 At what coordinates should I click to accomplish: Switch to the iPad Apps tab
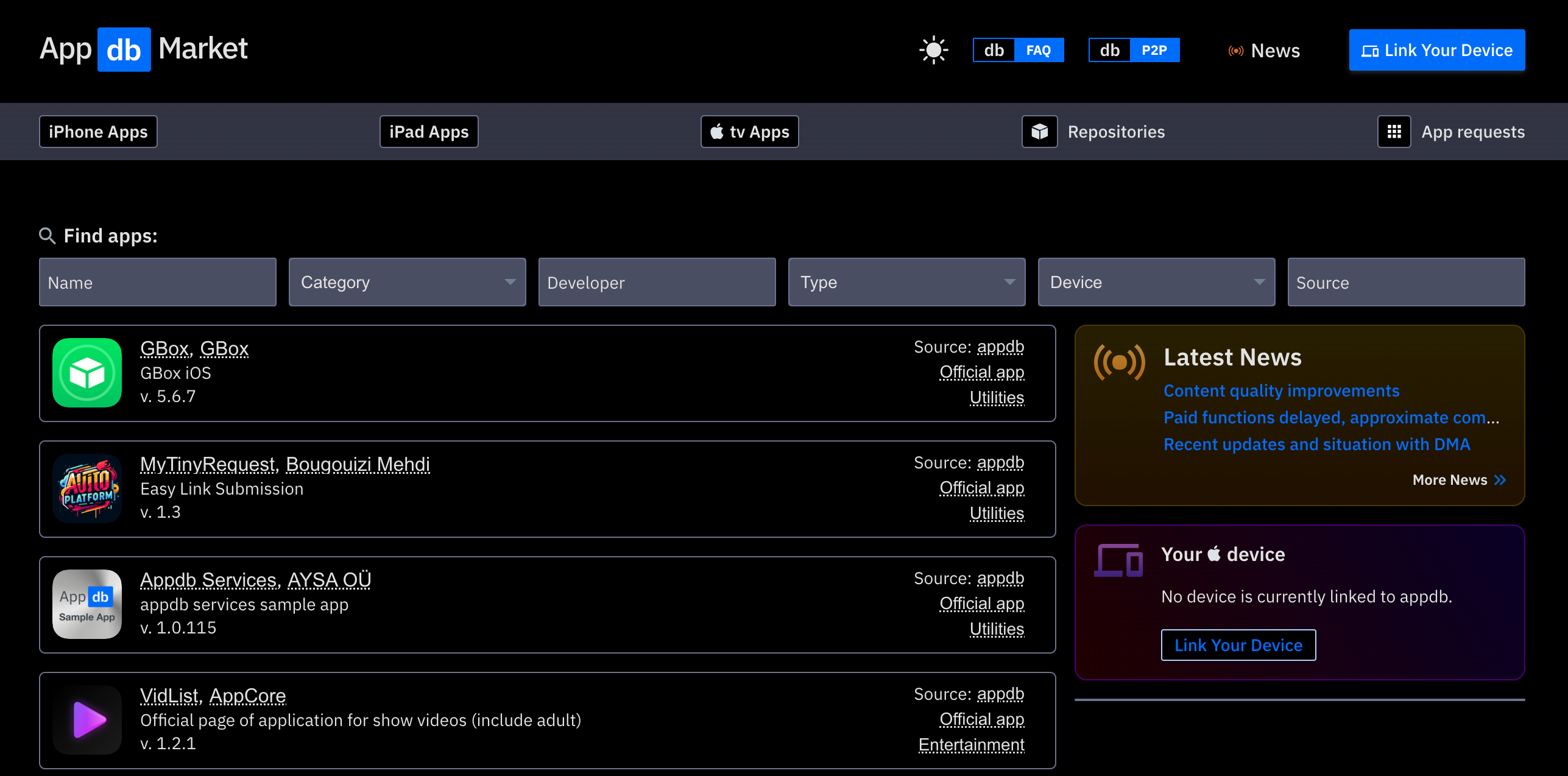click(429, 132)
